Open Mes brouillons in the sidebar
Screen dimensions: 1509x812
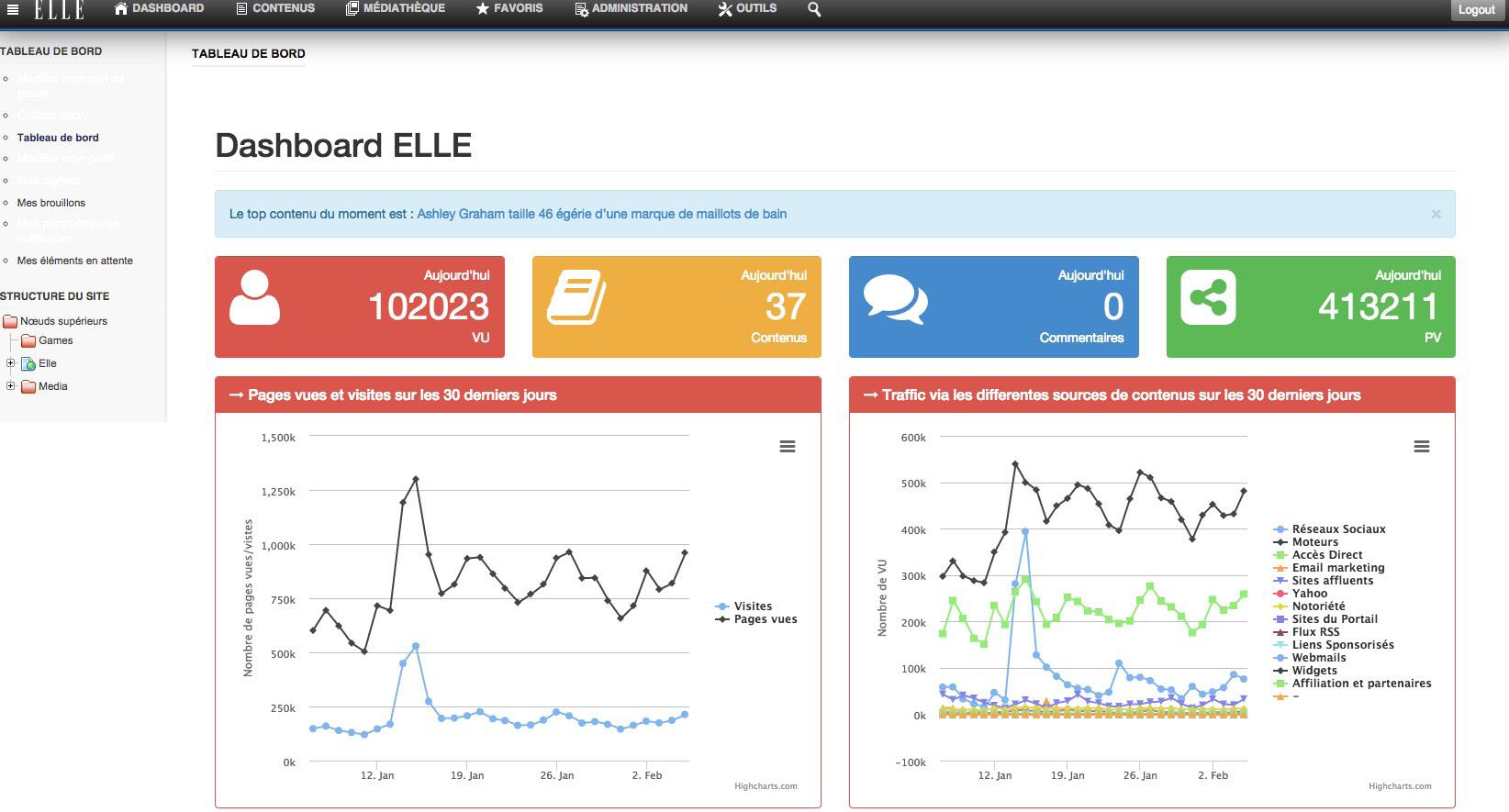pyautogui.click(x=51, y=203)
